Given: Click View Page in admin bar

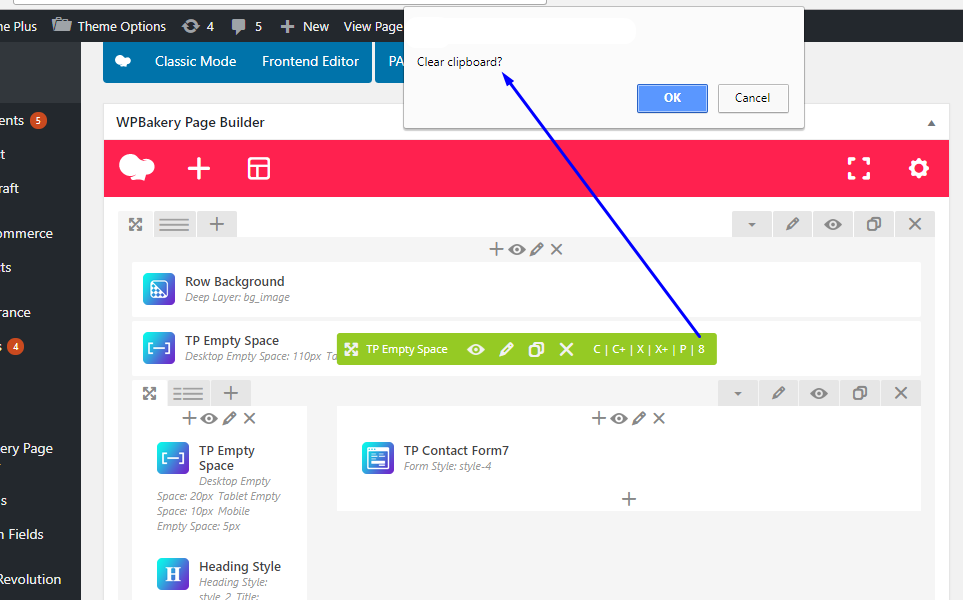Looking at the screenshot, I should (x=373, y=26).
